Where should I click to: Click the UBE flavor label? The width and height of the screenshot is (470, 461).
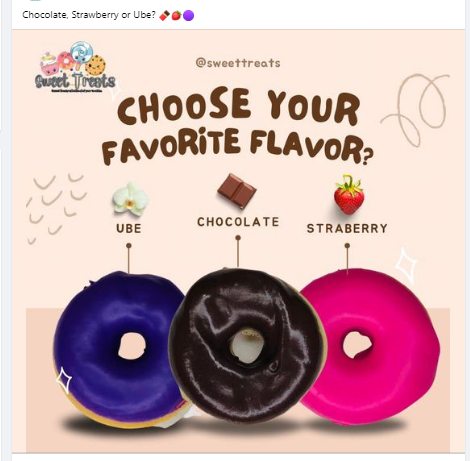129,229
